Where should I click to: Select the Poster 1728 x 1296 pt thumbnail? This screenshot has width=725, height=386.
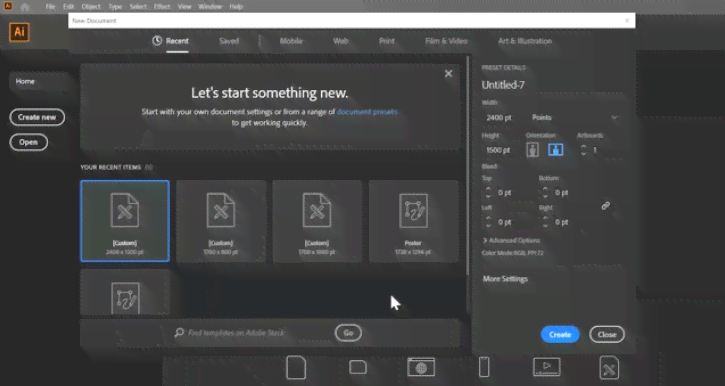pyautogui.click(x=413, y=221)
